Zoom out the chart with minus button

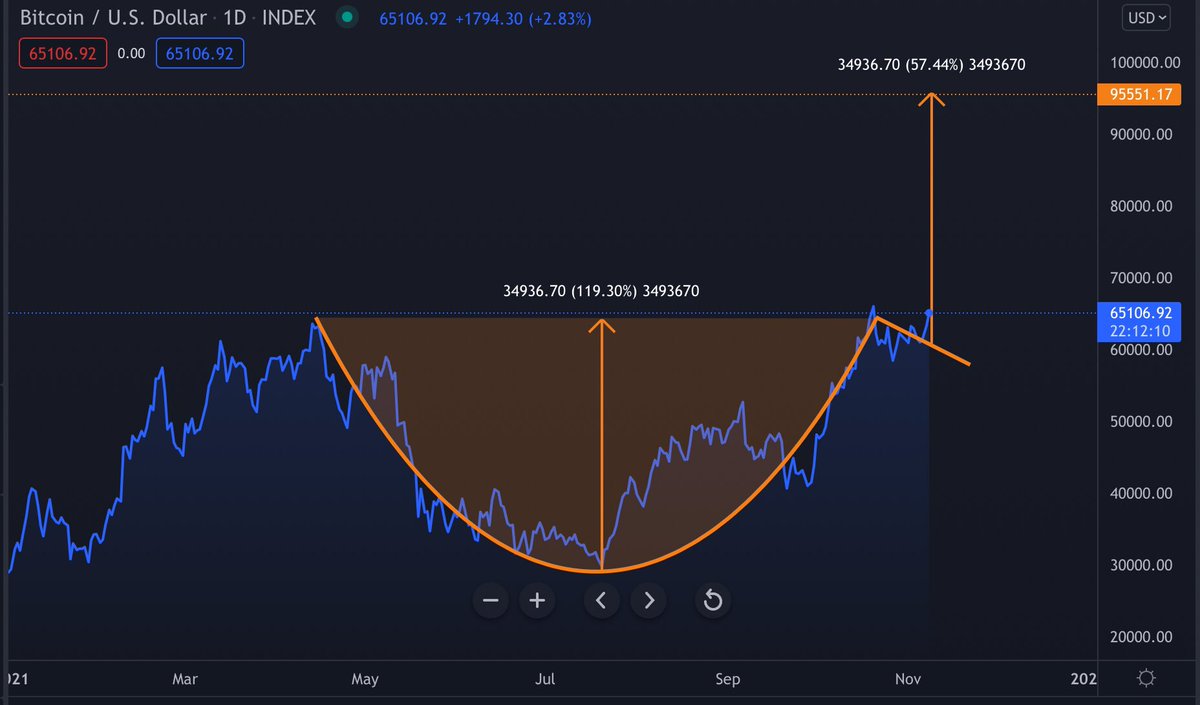pyautogui.click(x=490, y=600)
